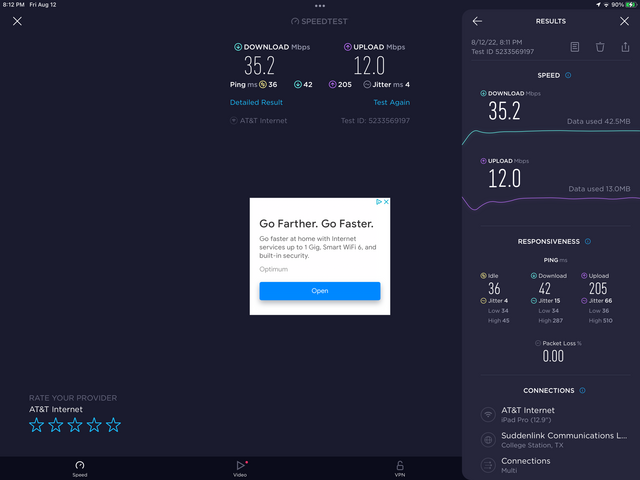Select the Connections Multi row

point(555,465)
